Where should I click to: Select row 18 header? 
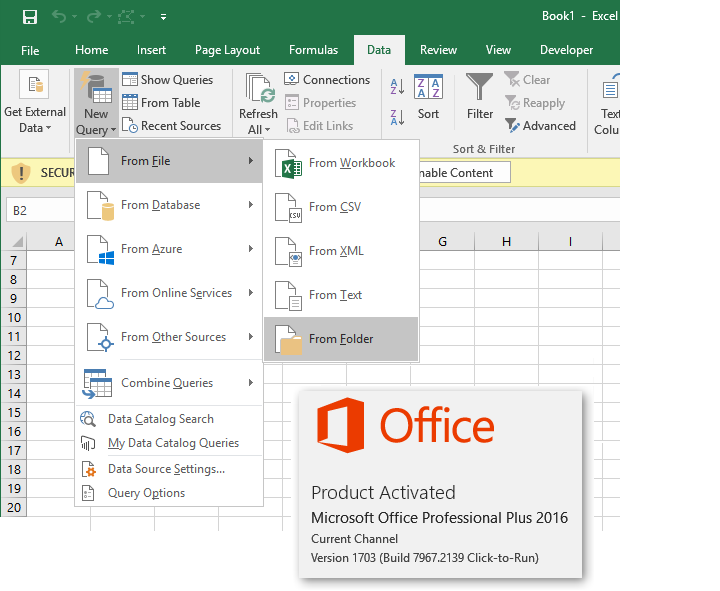point(14,469)
